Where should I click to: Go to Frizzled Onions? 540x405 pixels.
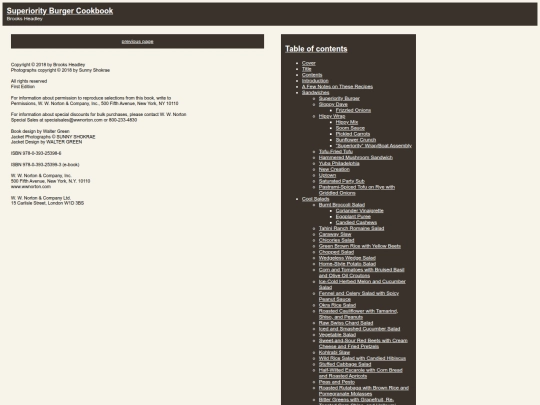click(353, 110)
